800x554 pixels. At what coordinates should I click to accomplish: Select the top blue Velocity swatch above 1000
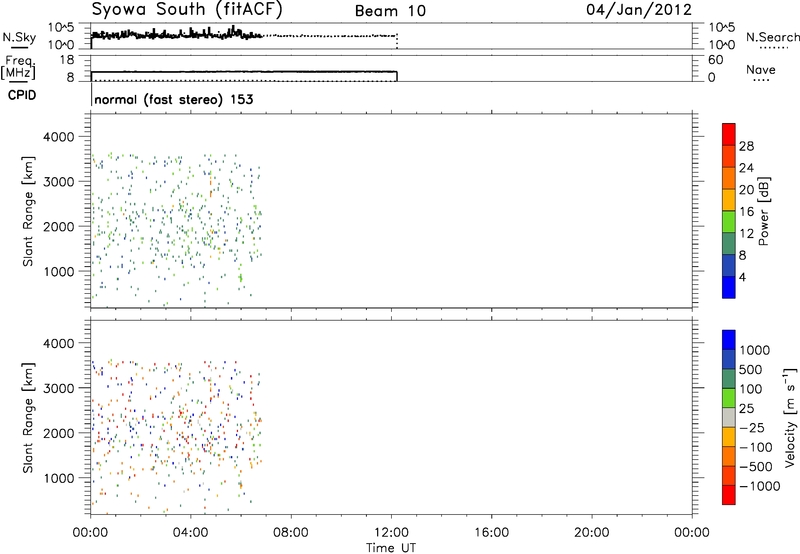pos(729,340)
